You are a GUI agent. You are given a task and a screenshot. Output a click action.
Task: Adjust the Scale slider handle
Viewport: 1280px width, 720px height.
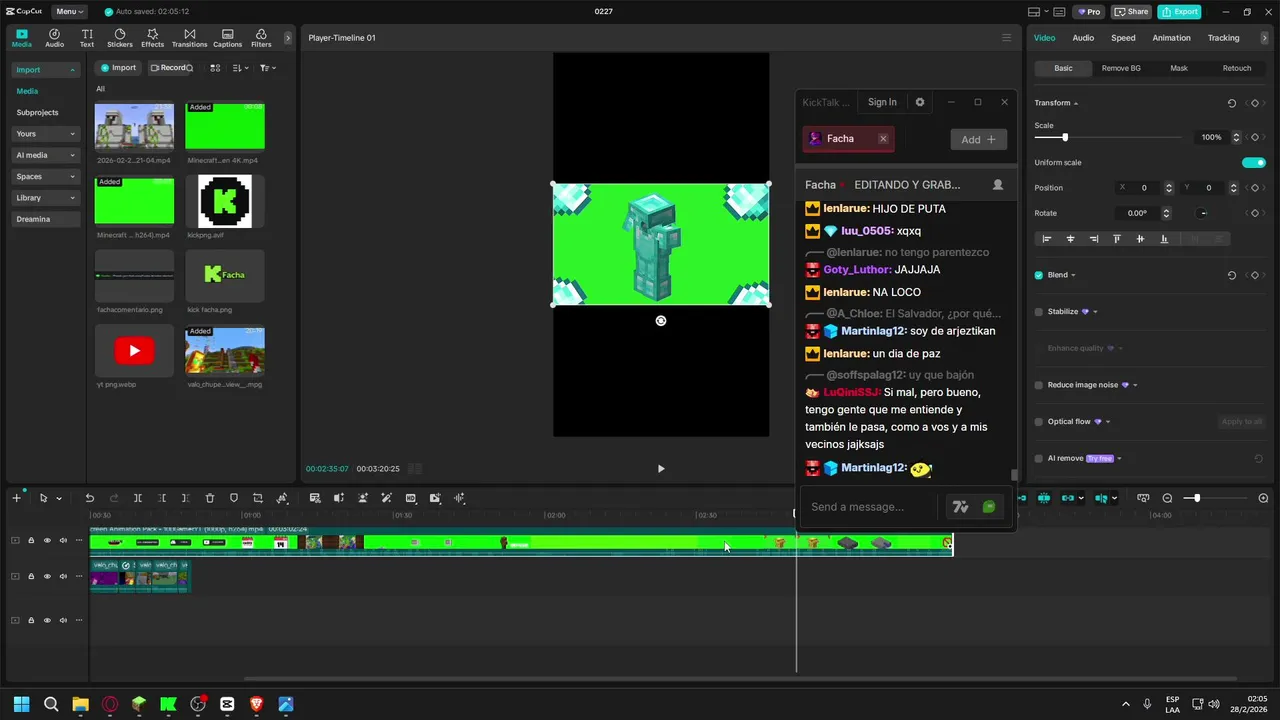click(x=1064, y=137)
